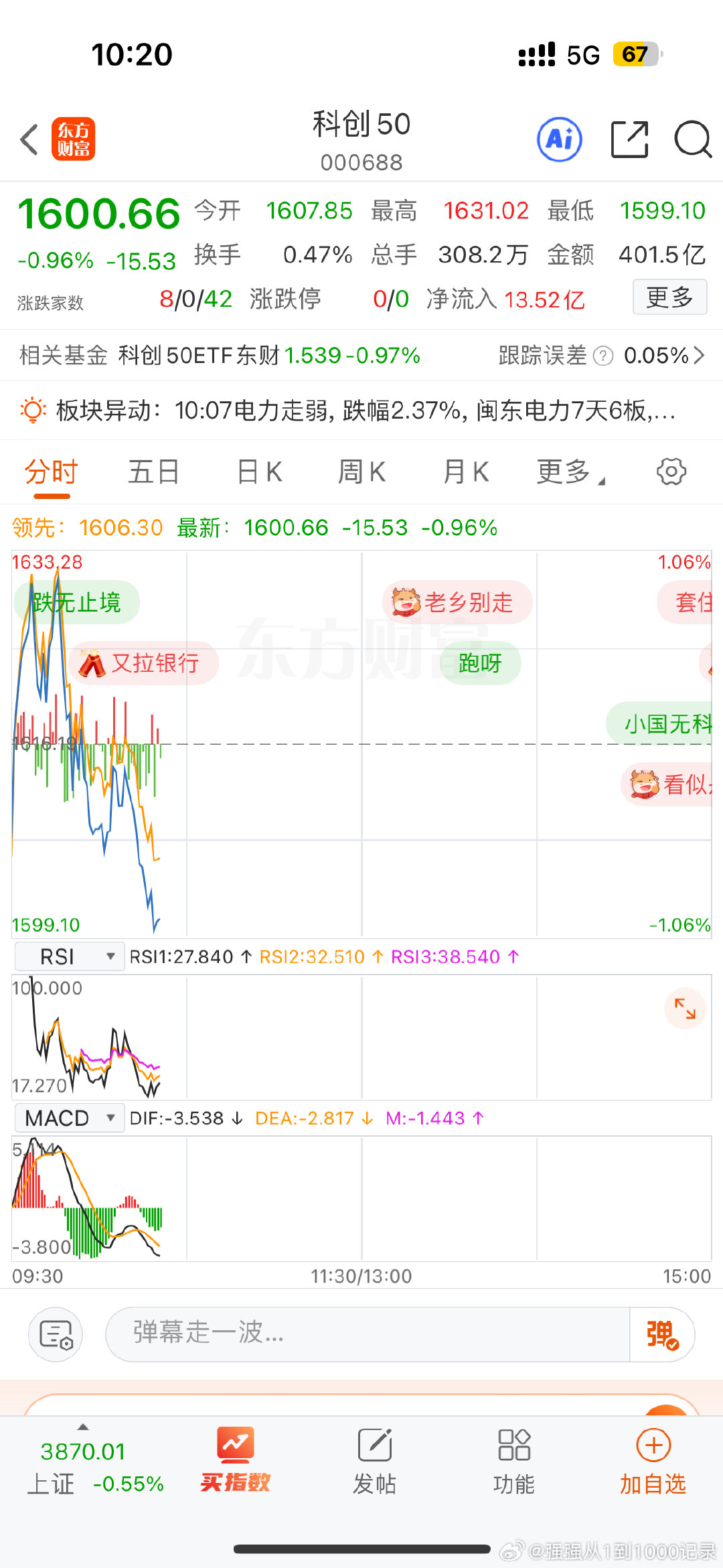Screen dimensions: 723x1568
Task: Toggle the 弹 danmaku switch
Action: click(x=662, y=1334)
